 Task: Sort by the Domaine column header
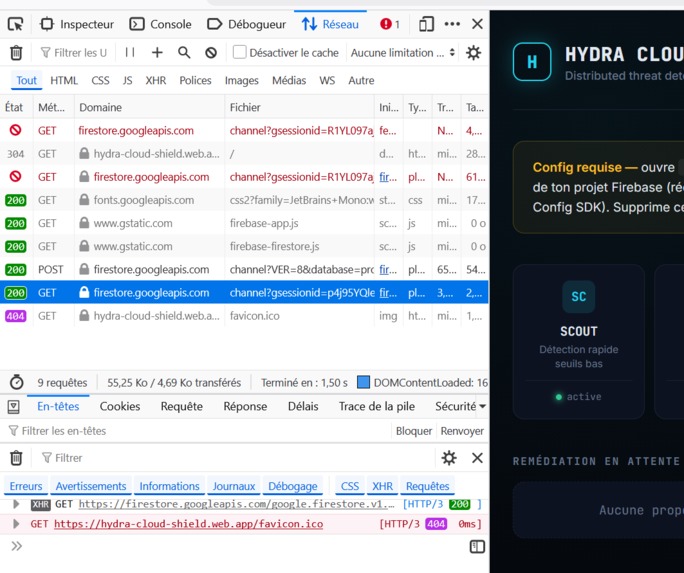click(x=150, y=107)
